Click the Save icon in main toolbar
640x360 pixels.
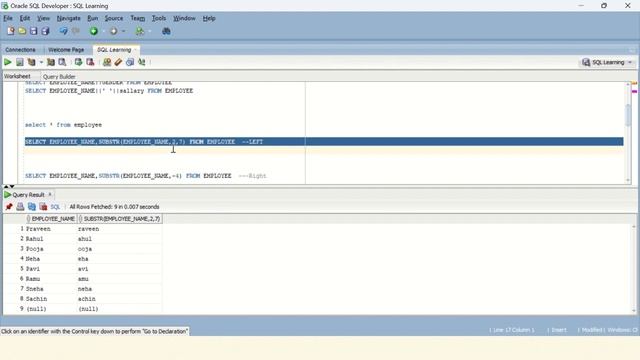33,31
